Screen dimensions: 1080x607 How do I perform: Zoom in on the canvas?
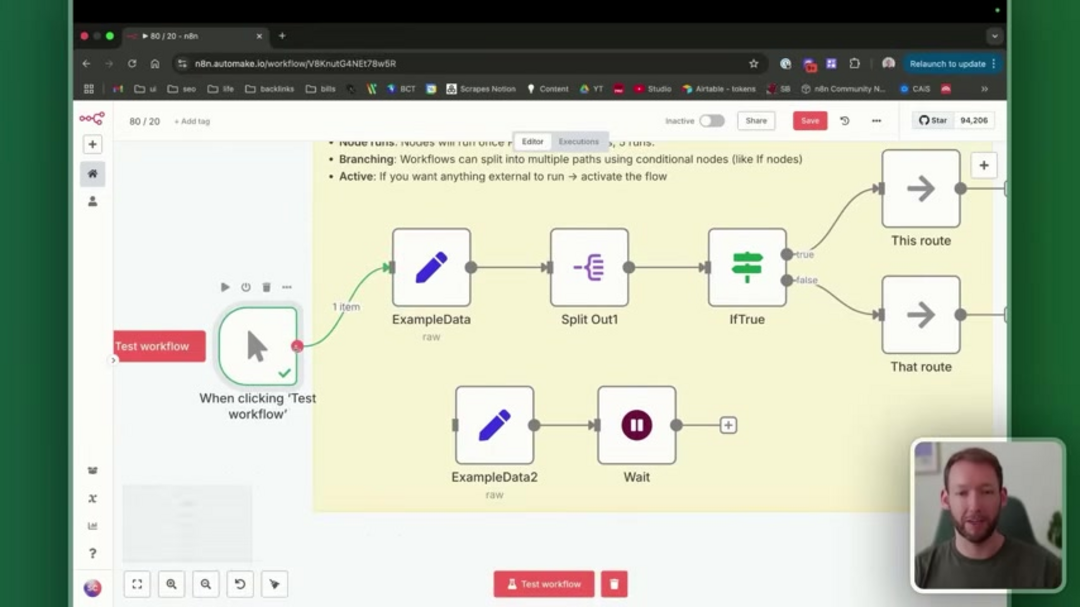coord(171,584)
